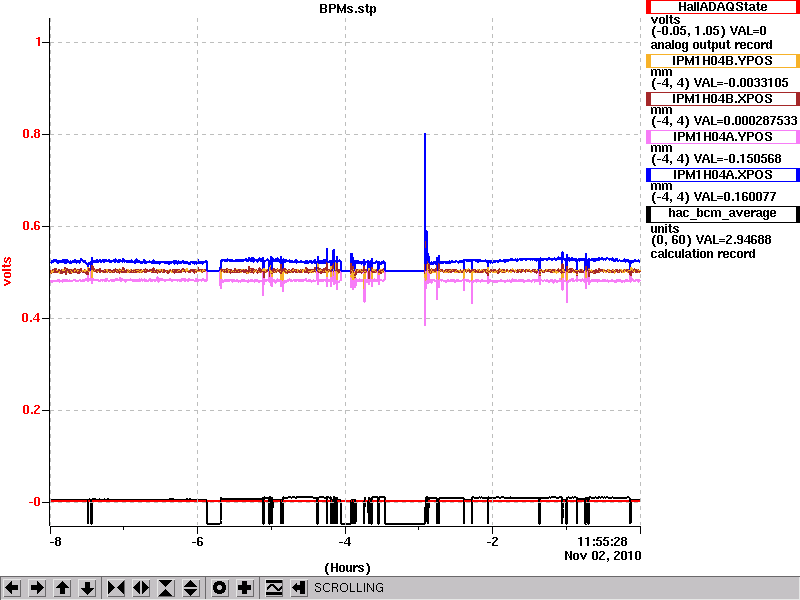The height and width of the screenshot is (600, 800).
Task: Click the 0.6 y-axis tick label
Action: click(x=32, y=226)
